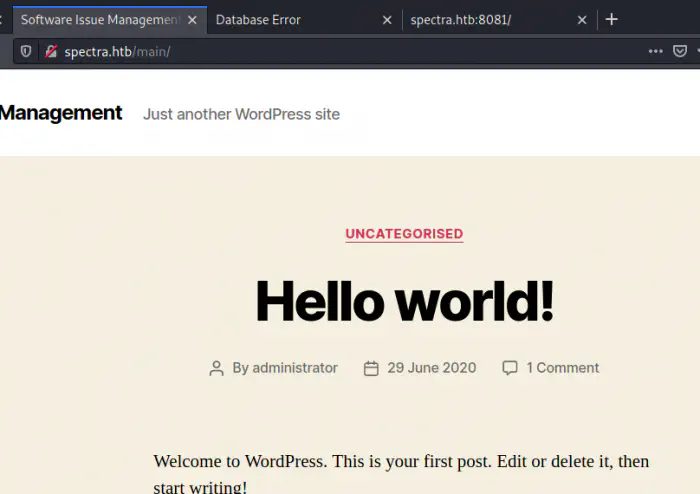Open the Hello world! post title

(x=404, y=301)
